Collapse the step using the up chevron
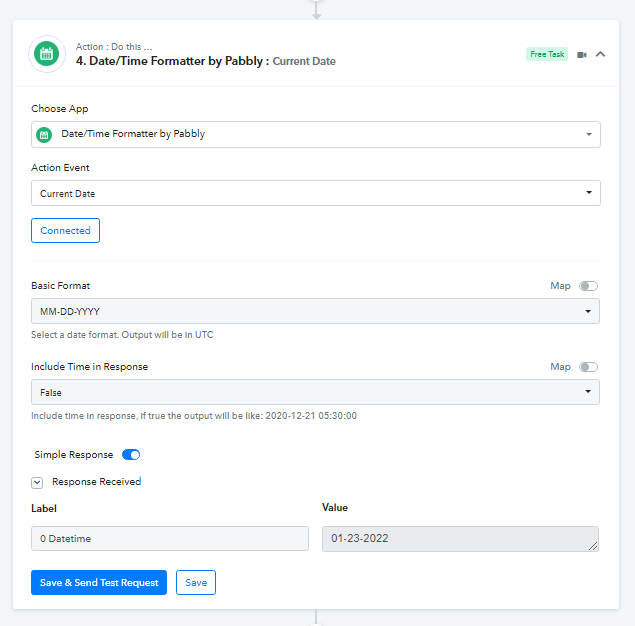 tap(601, 54)
